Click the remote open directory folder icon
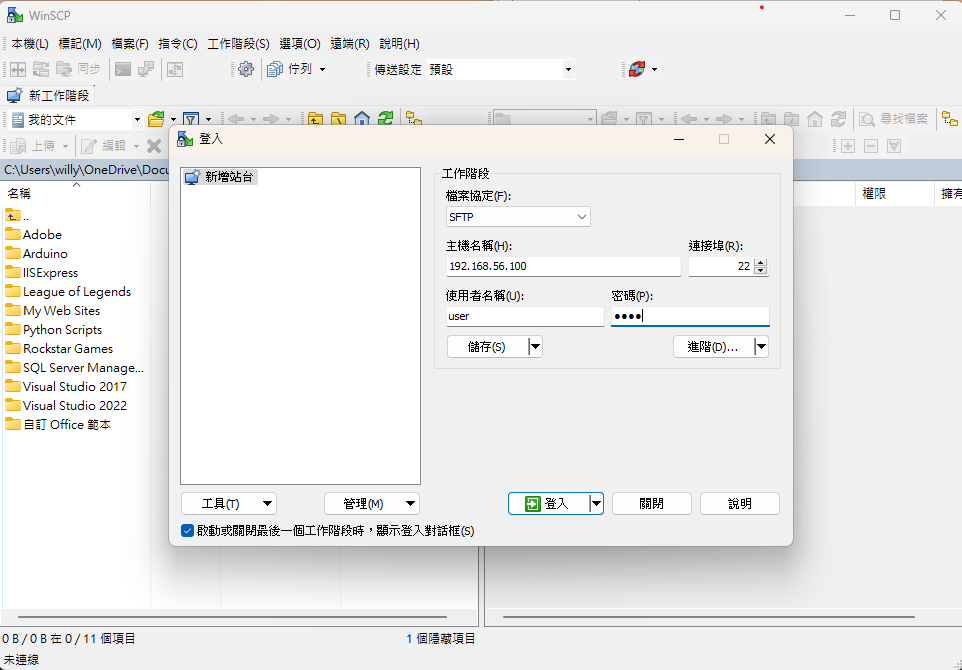The width and height of the screenshot is (962, 670). click(609, 119)
